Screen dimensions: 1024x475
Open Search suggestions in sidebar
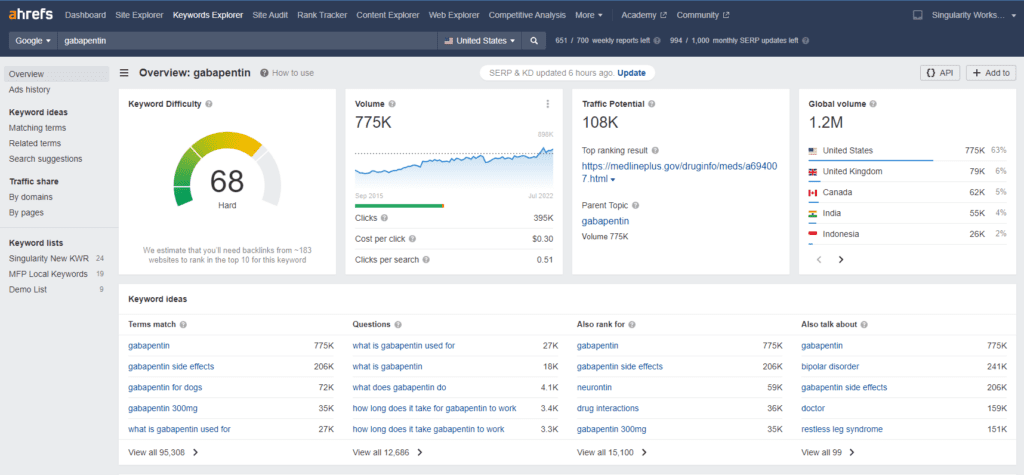[46, 159]
